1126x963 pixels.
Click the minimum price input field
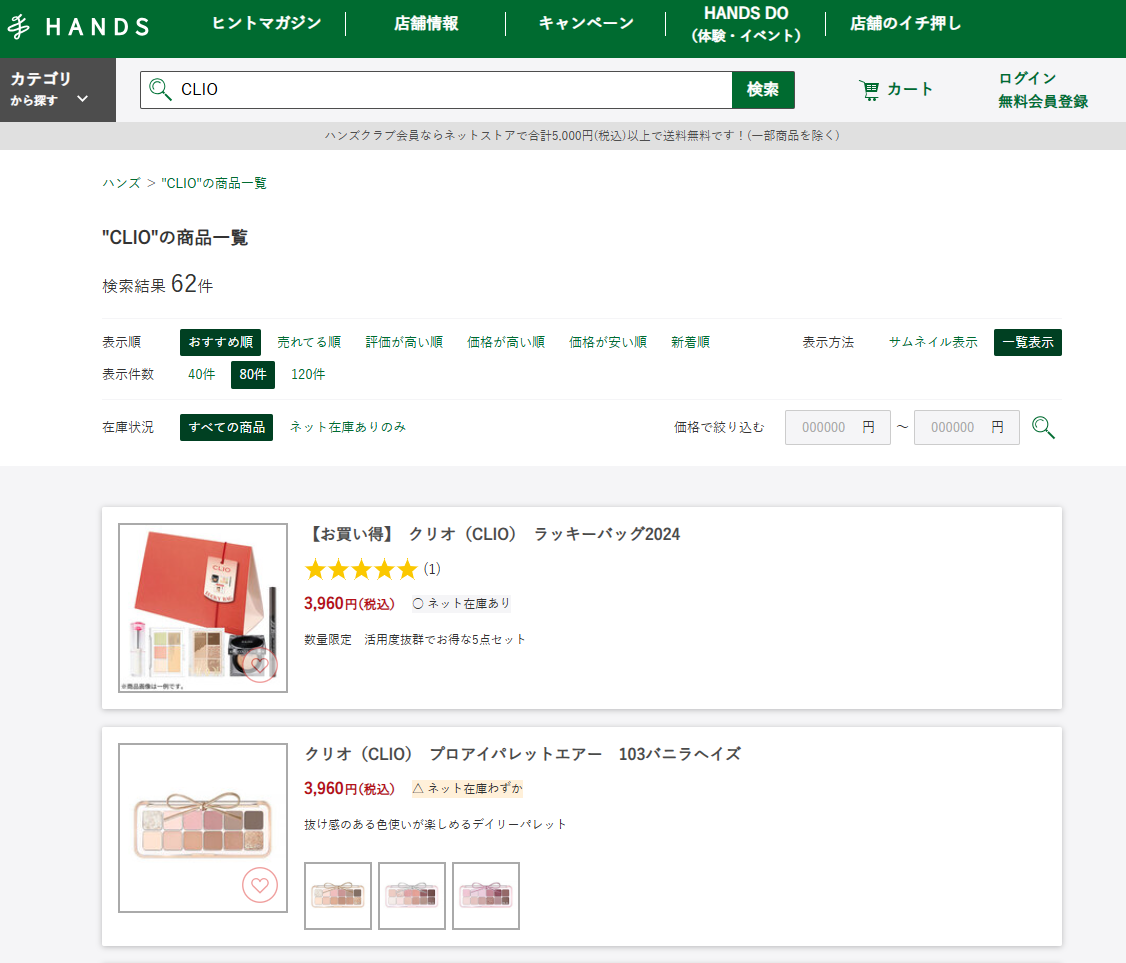click(x=837, y=427)
